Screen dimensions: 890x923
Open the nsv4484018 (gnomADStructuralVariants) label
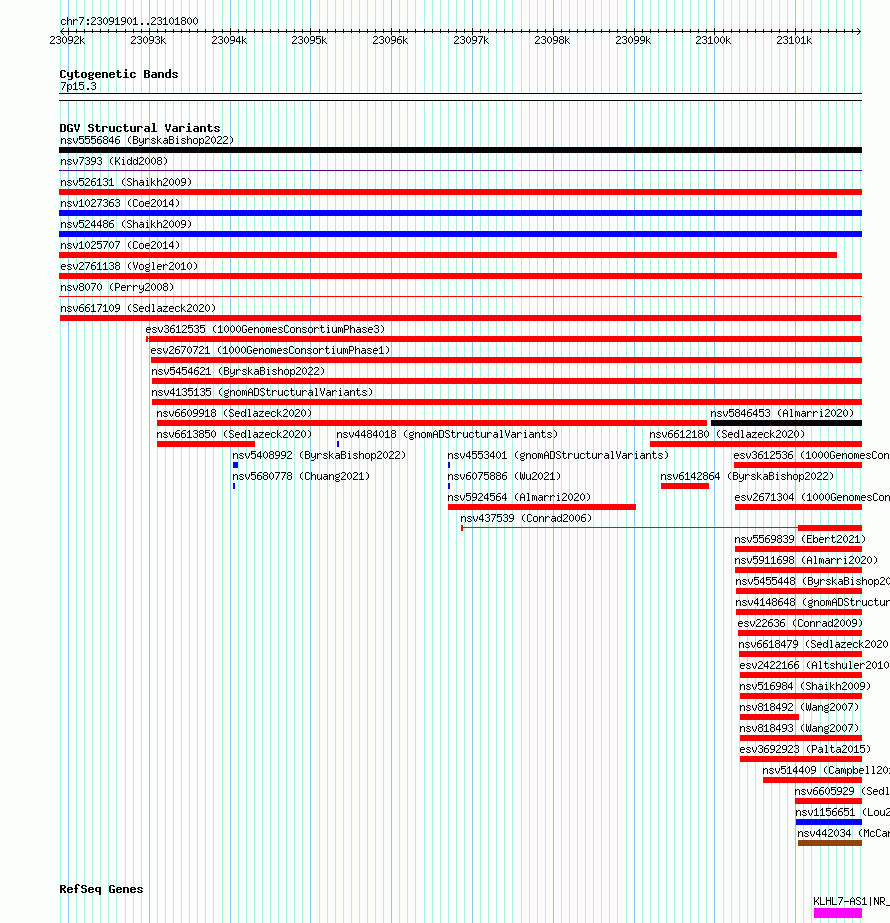coord(447,434)
